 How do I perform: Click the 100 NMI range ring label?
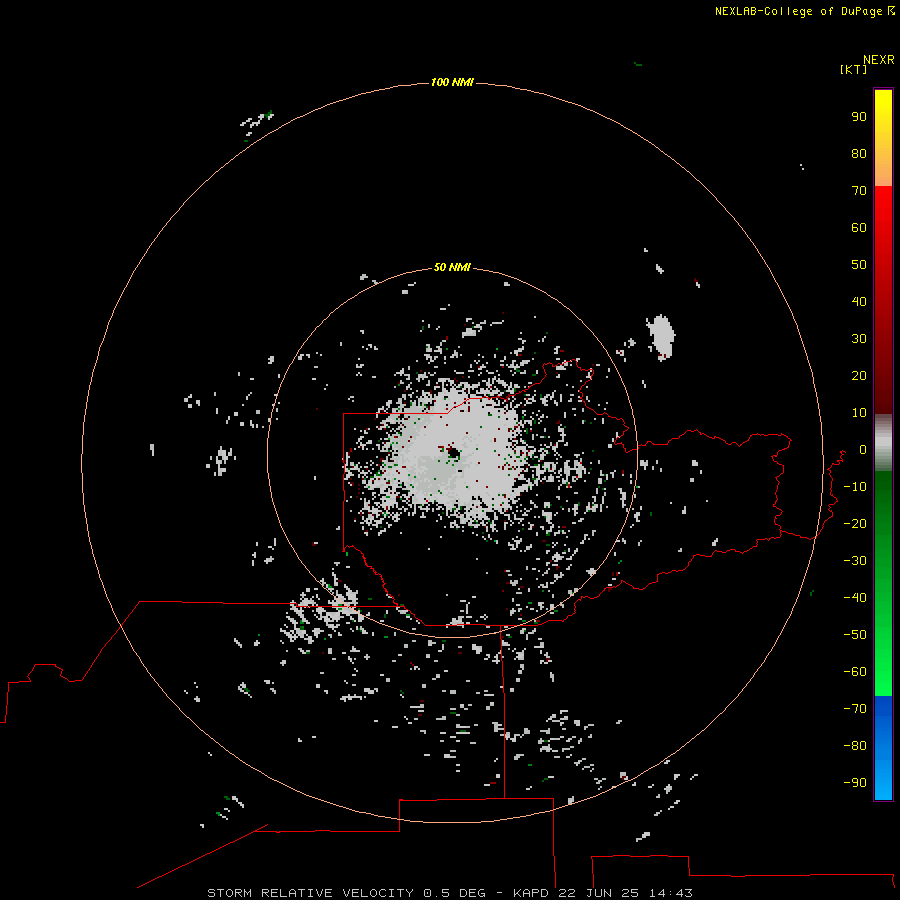[x=452, y=82]
